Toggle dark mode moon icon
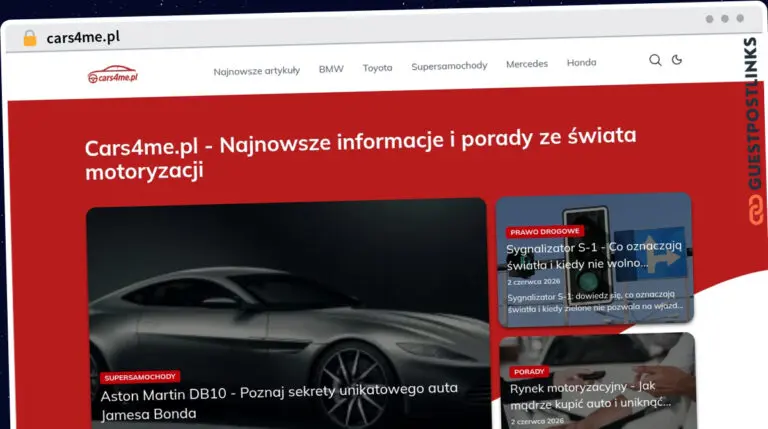Viewport: 768px width, 429px height. 677,60
